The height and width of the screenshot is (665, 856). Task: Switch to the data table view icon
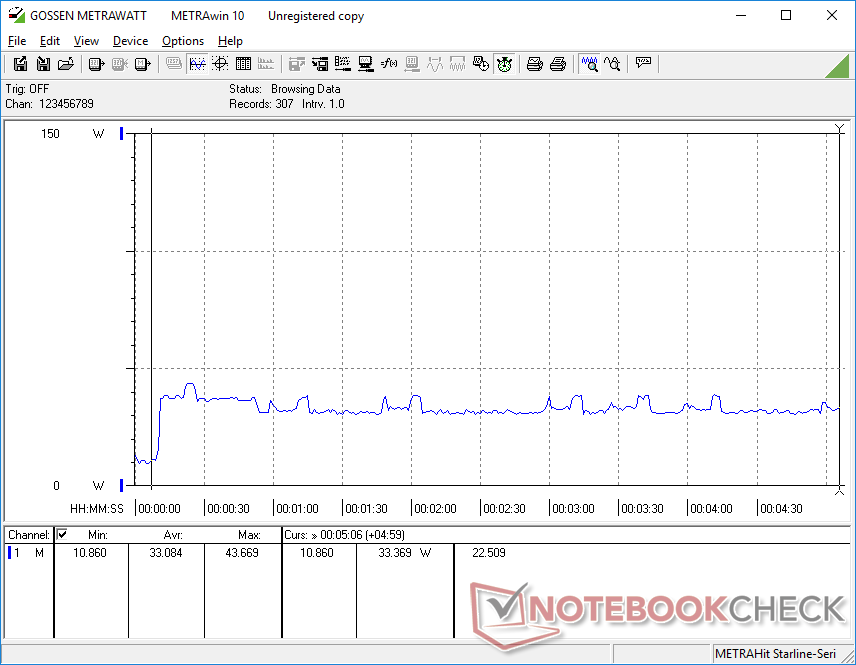[x=243, y=64]
